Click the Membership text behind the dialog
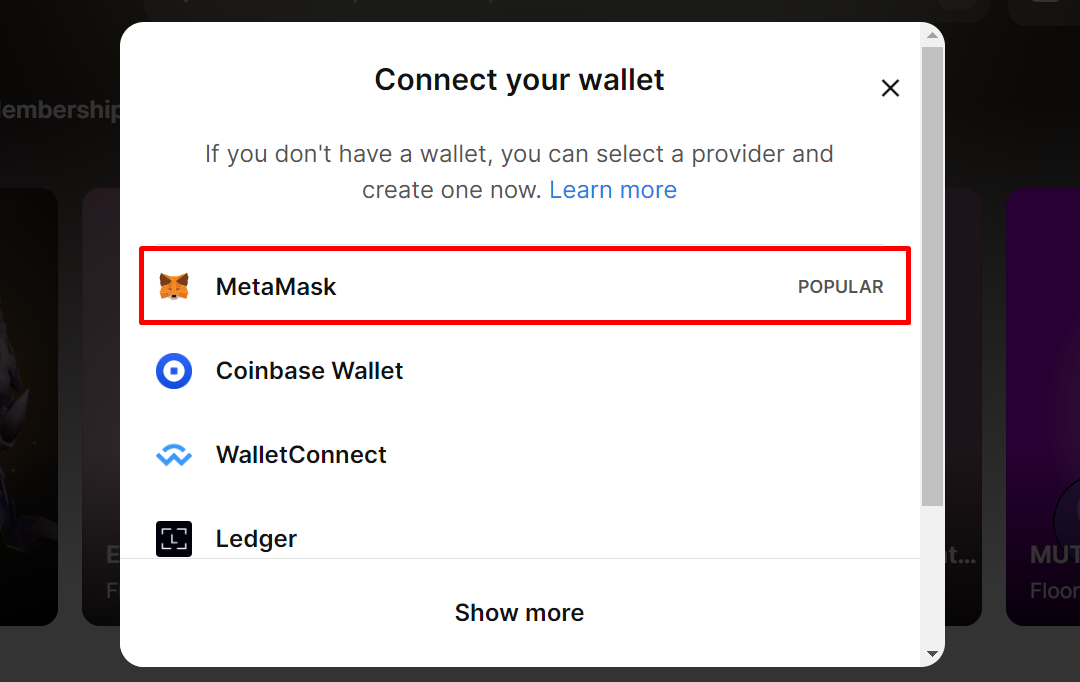This screenshot has width=1080, height=682. [60, 110]
